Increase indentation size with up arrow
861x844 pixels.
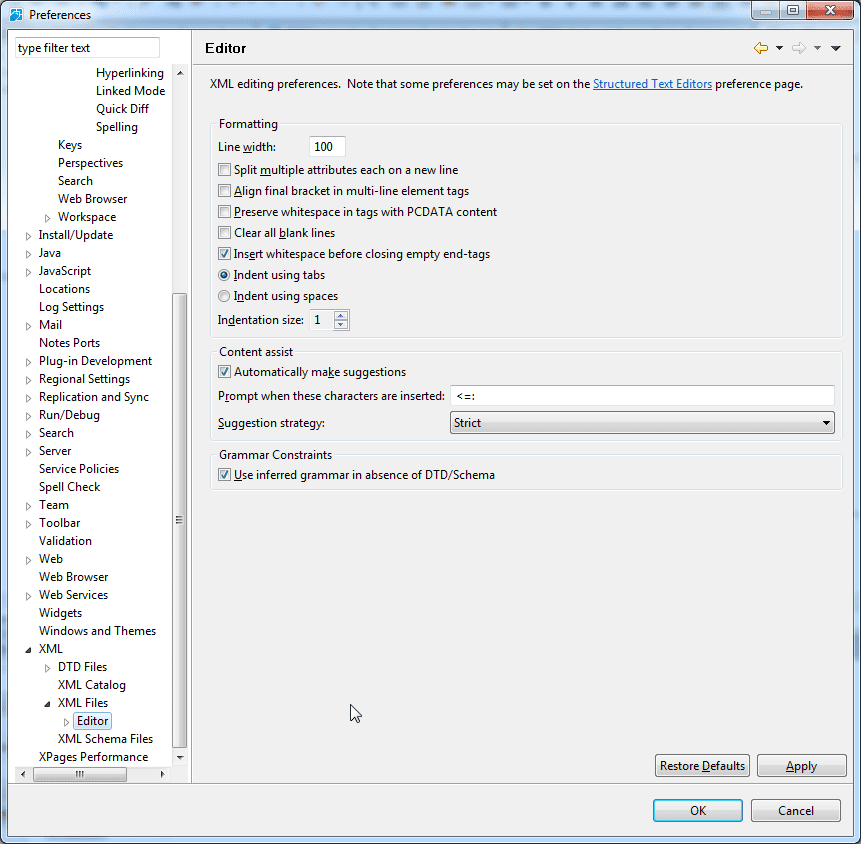point(341,316)
